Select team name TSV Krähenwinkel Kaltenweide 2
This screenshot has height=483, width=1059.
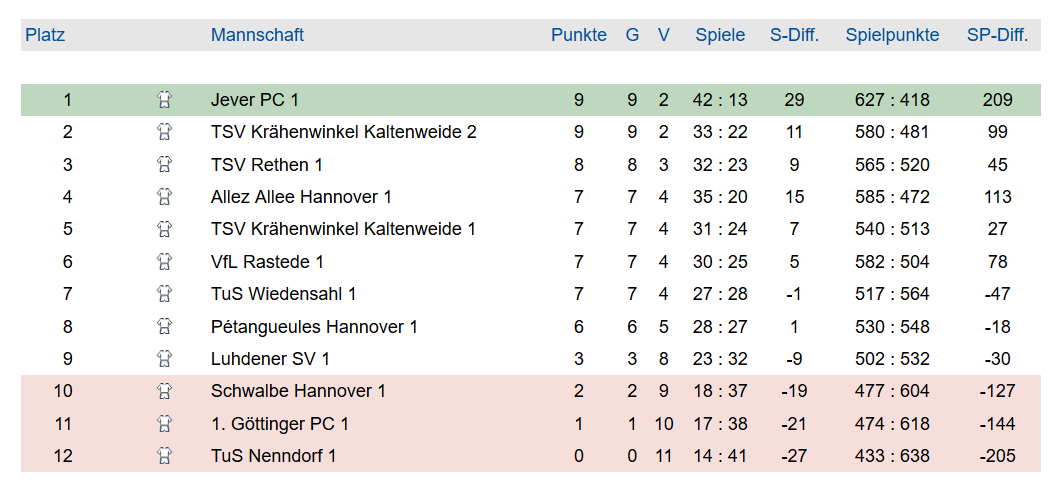click(344, 132)
